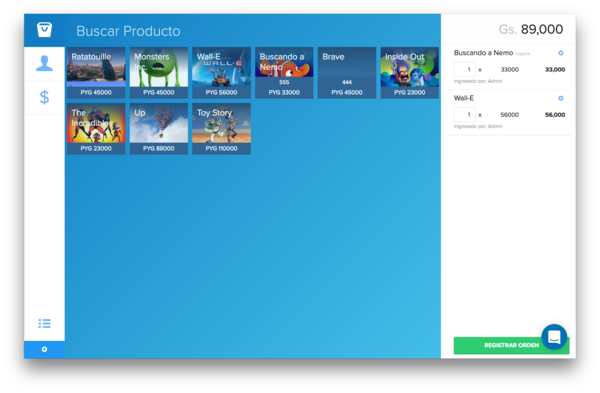Select the Toy Story product tile

[222, 129]
